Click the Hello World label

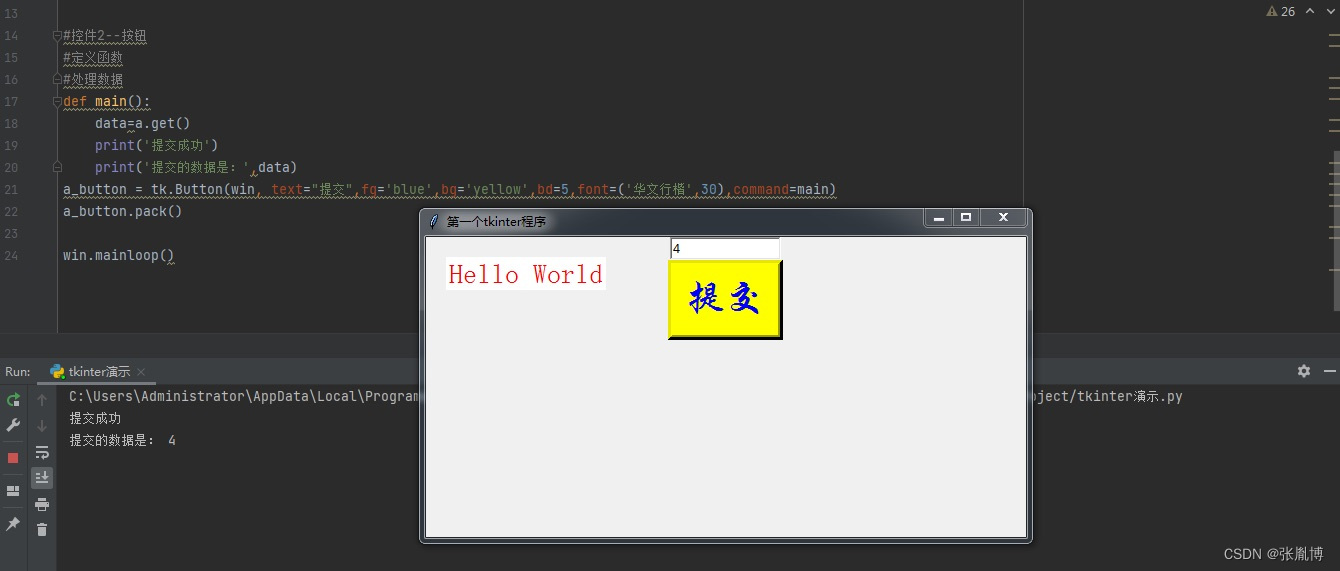pos(526,274)
